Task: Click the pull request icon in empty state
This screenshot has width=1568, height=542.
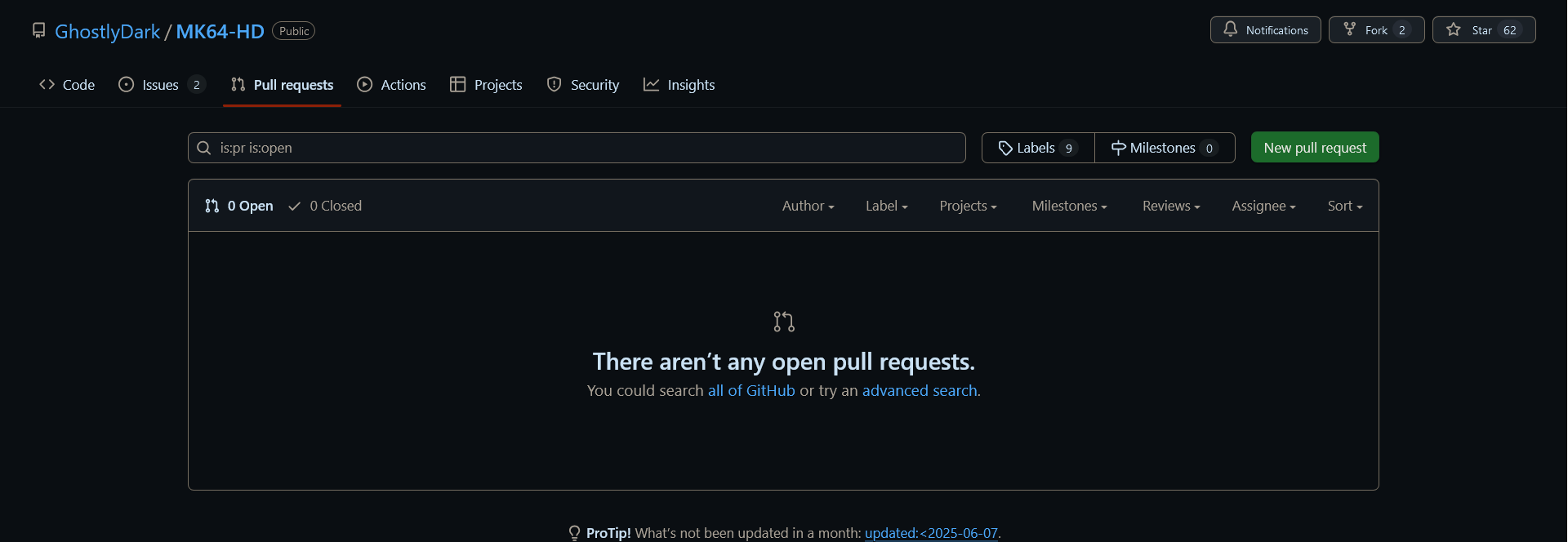Action: 784,322
